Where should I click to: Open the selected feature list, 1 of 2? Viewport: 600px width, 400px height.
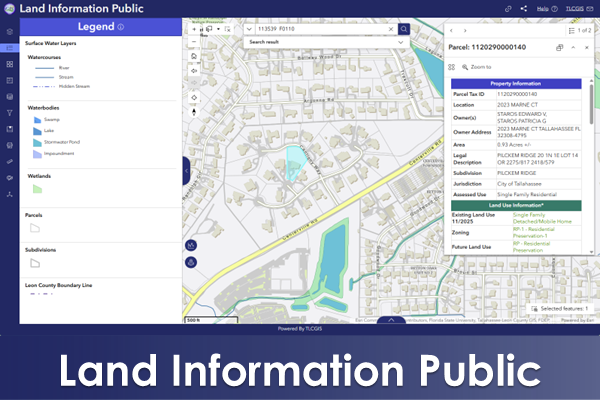click(580, 31)
